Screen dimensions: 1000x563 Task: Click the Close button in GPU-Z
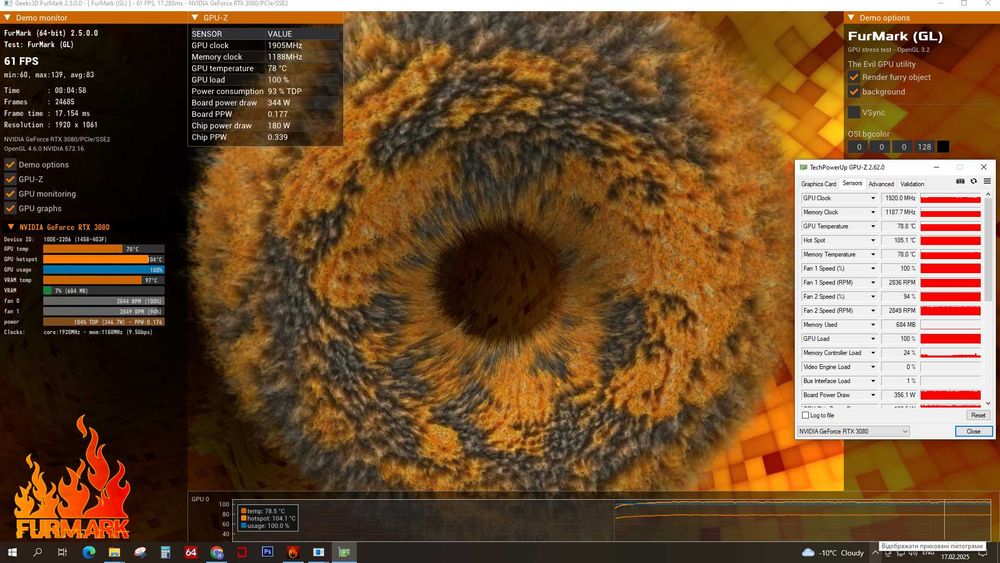tap(973, 432)
